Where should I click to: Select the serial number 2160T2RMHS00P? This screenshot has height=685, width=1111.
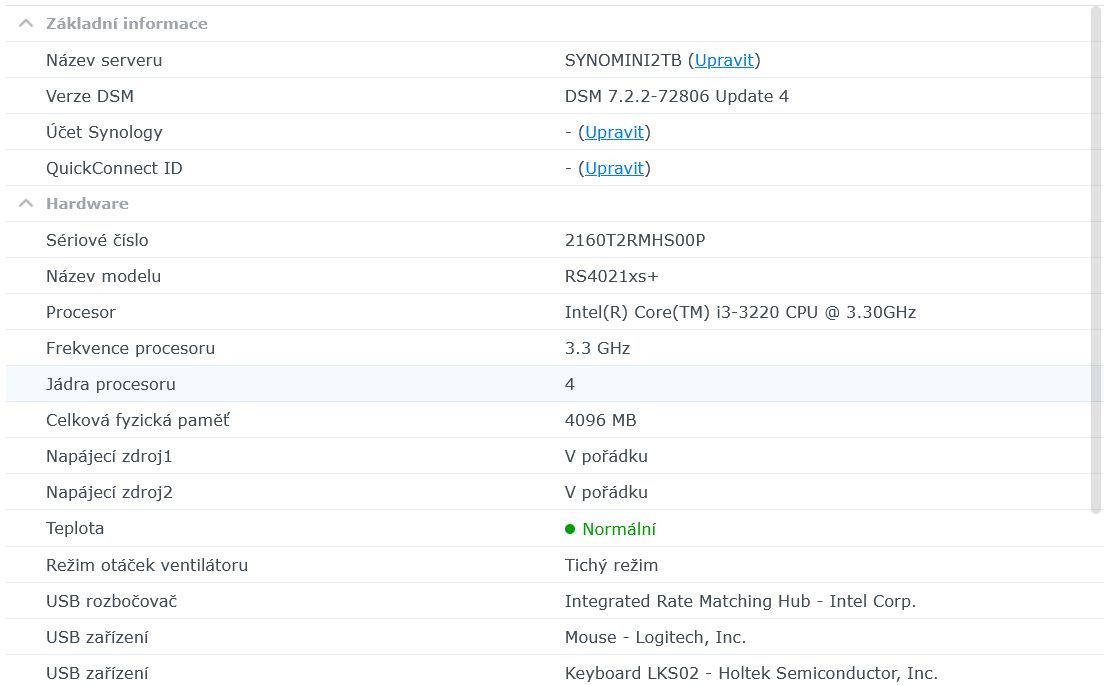(x=634, y=240)
